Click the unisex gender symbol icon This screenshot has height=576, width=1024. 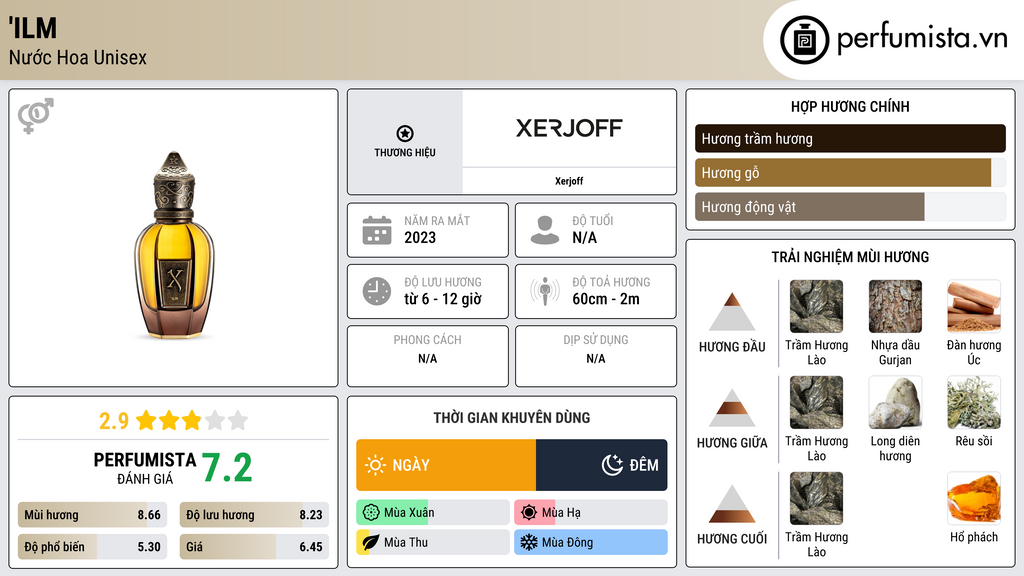(x=35, y=116)
